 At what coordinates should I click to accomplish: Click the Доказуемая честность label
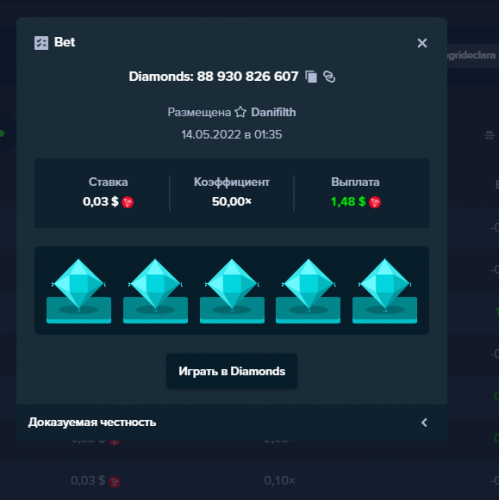coord(92,422)
